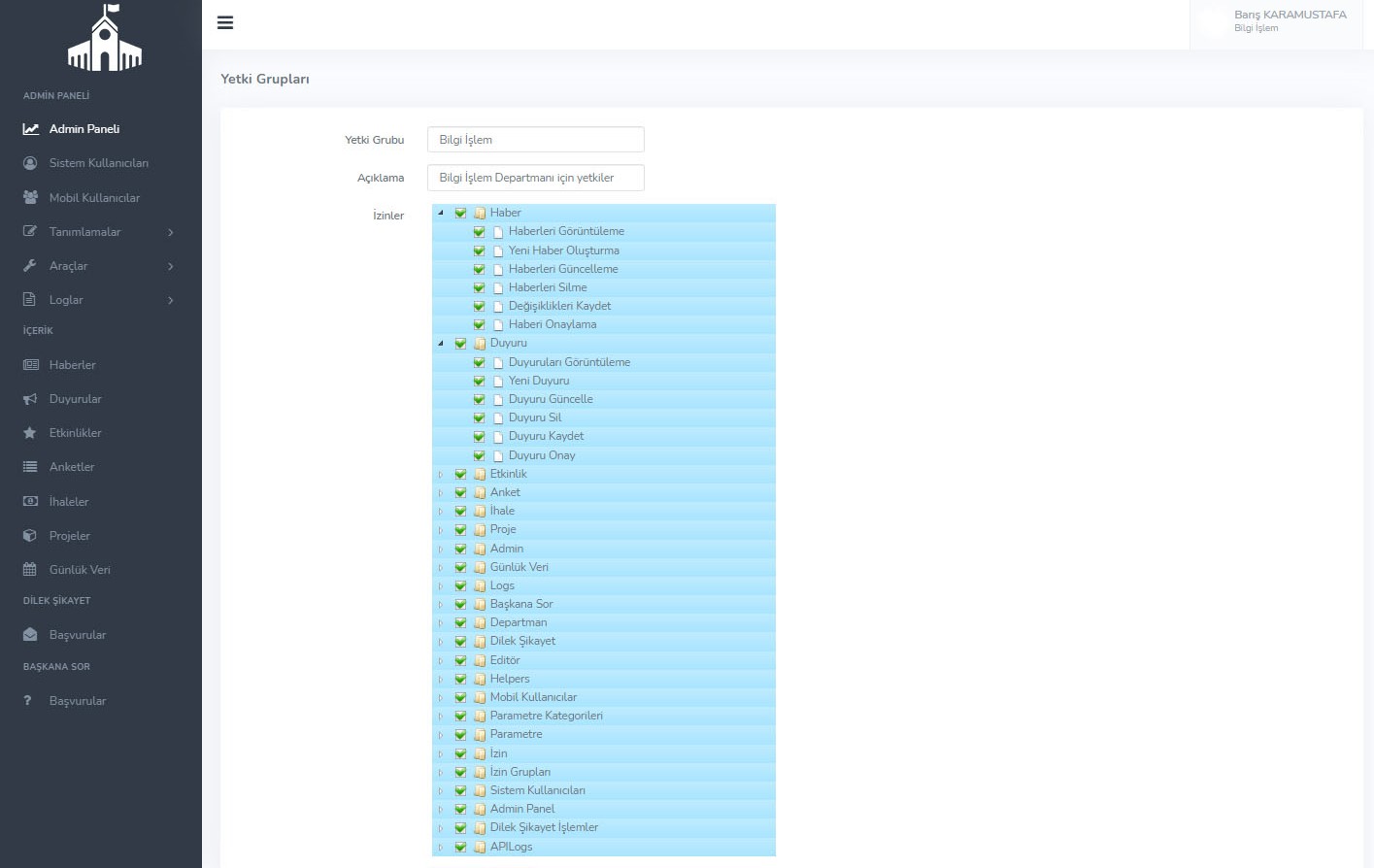Collapse the Haber tree node

[x=441, y=213]
